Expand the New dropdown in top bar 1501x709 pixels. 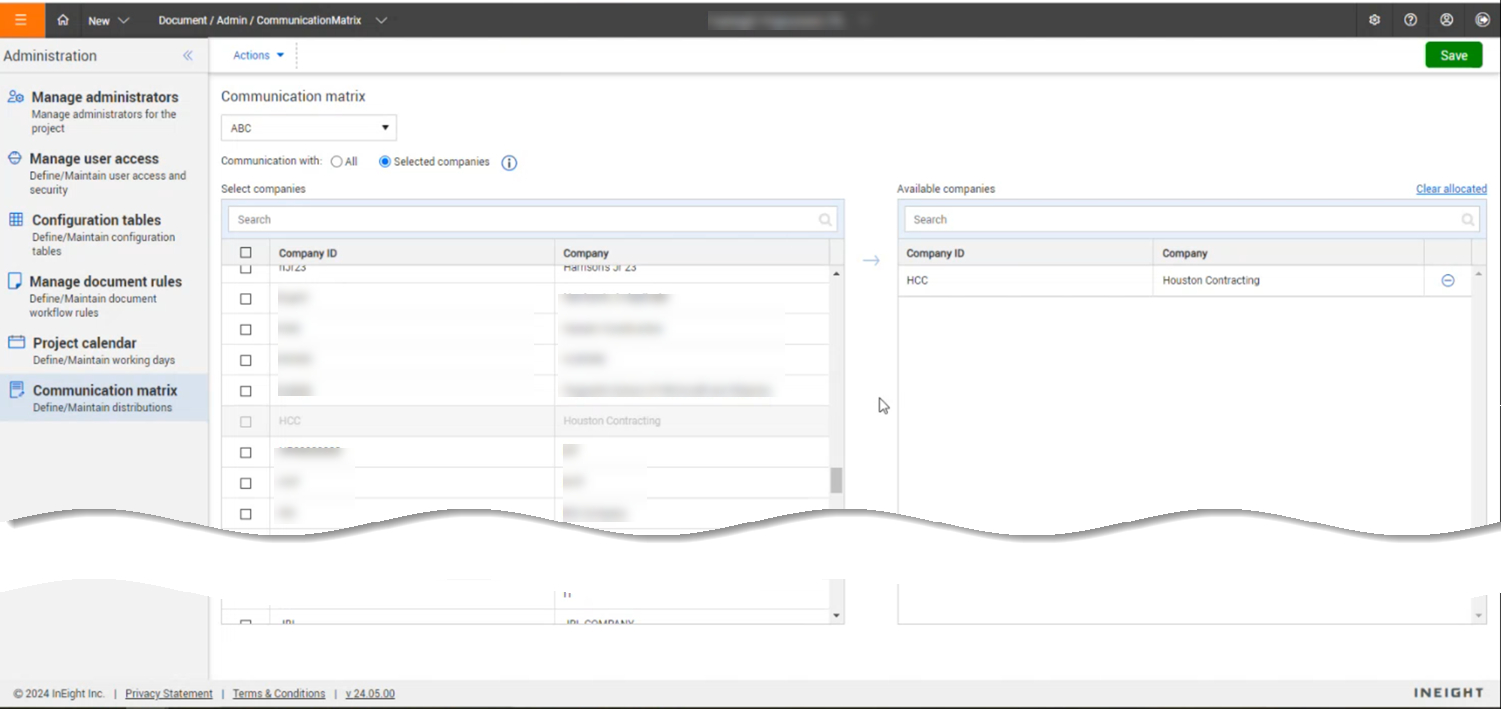(x=109, y=20)
